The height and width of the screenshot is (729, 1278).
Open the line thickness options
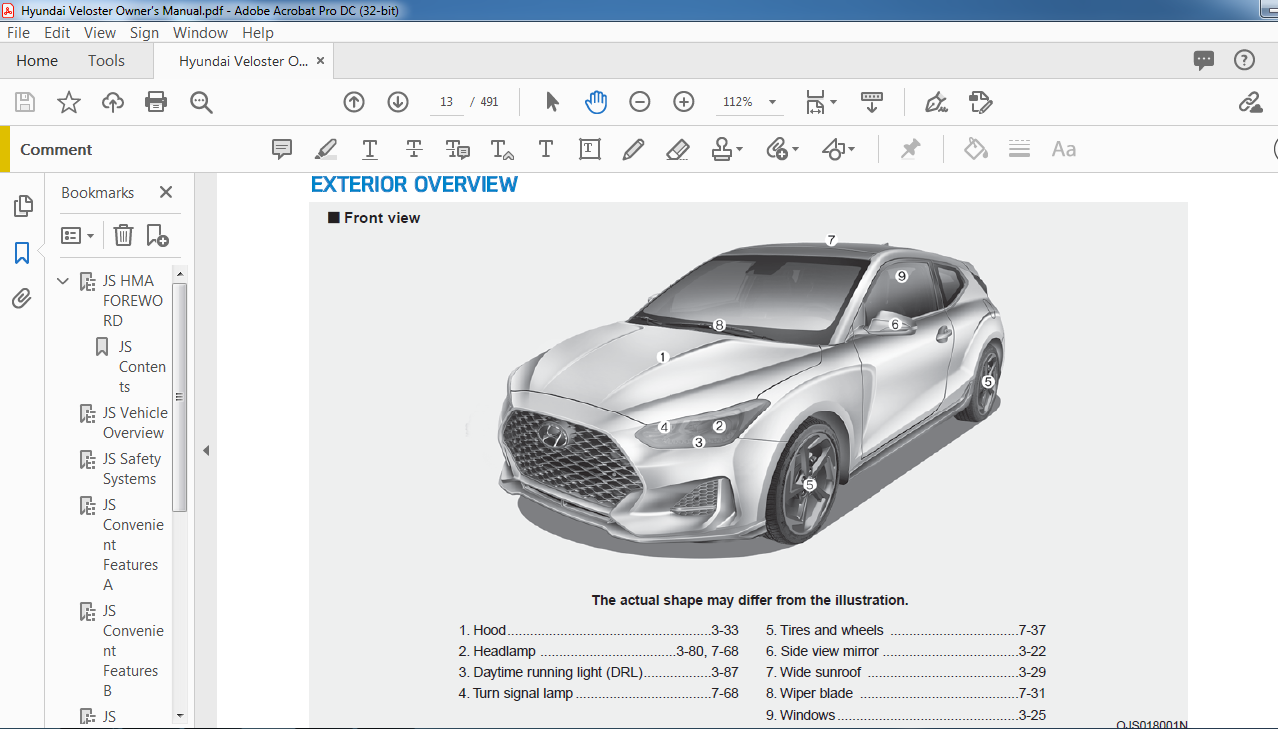pyautogui.click(x=1020, y=149)
